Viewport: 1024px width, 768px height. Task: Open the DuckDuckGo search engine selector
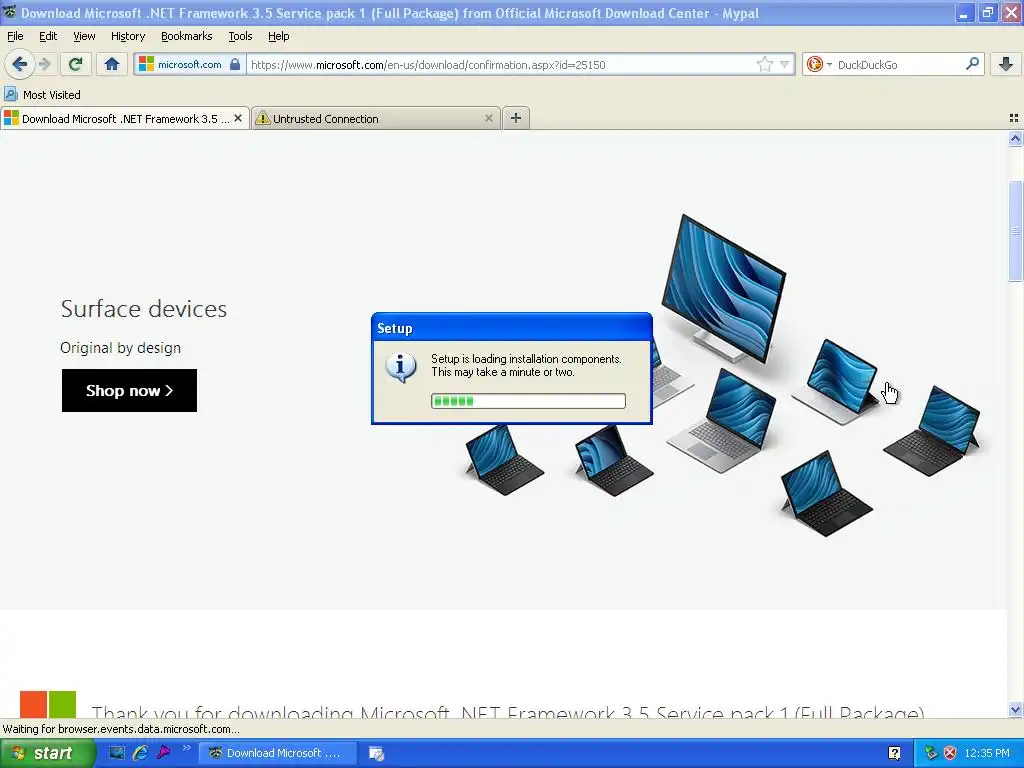pos(819,64)
